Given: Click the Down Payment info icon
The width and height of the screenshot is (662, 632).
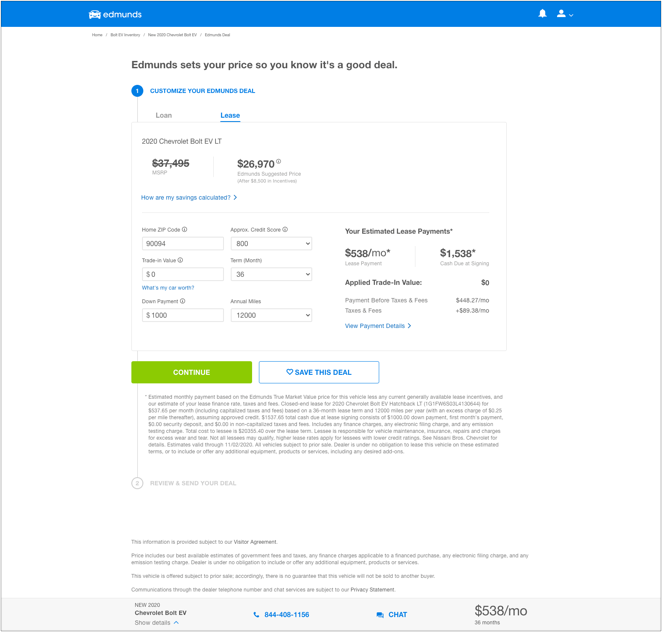Looking at the screenshot, I should pyautogui.click(x=182, y=301).
